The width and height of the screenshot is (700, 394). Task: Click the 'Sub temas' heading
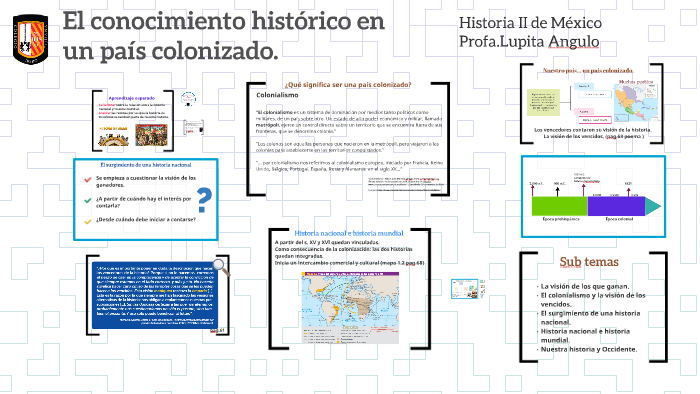[x=589, y=261]
